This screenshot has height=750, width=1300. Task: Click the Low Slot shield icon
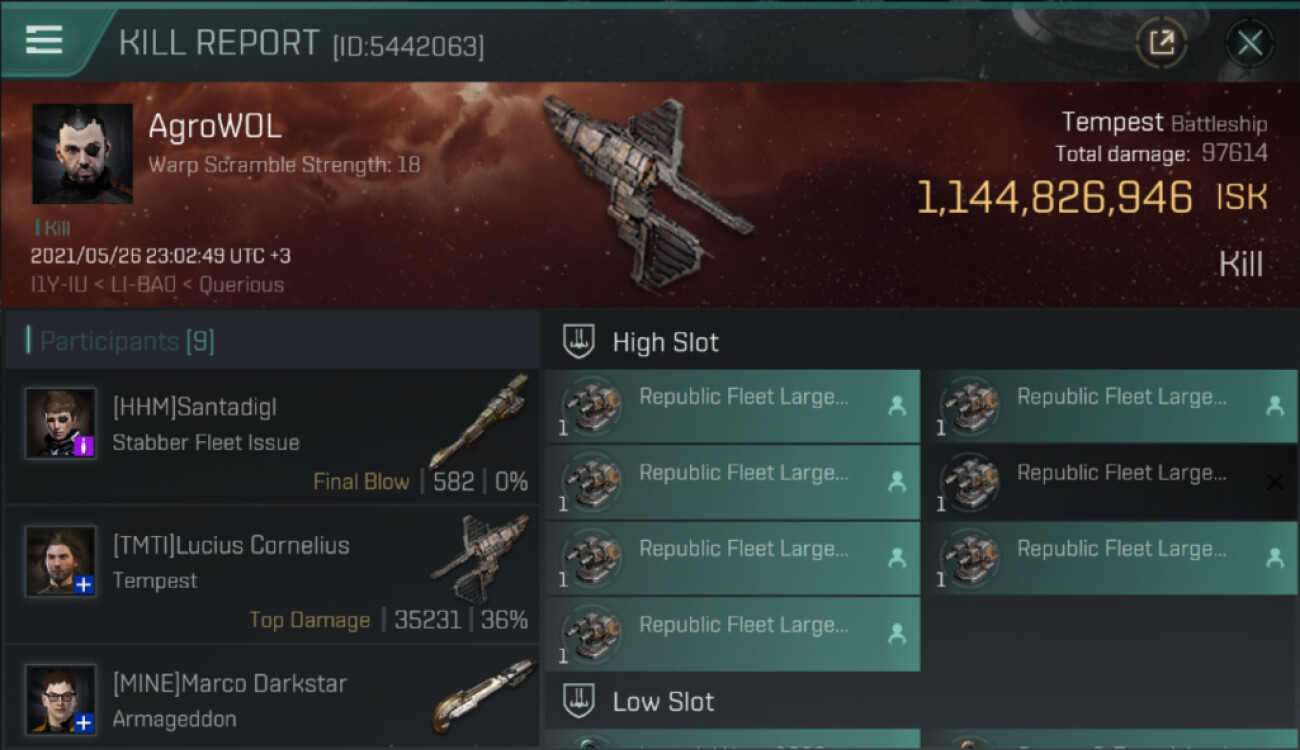[580, 701]
